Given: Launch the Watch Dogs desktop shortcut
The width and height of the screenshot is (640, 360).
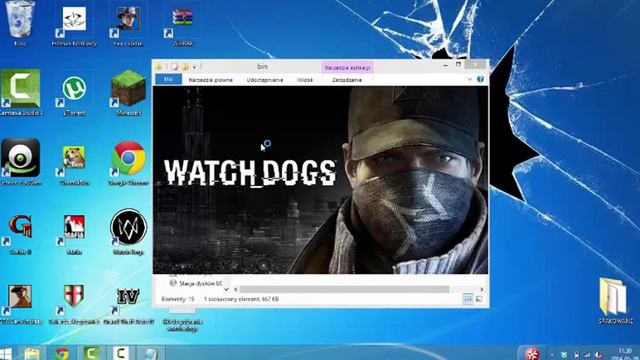Looking at the screenshot, I should (x=128, y=232).
